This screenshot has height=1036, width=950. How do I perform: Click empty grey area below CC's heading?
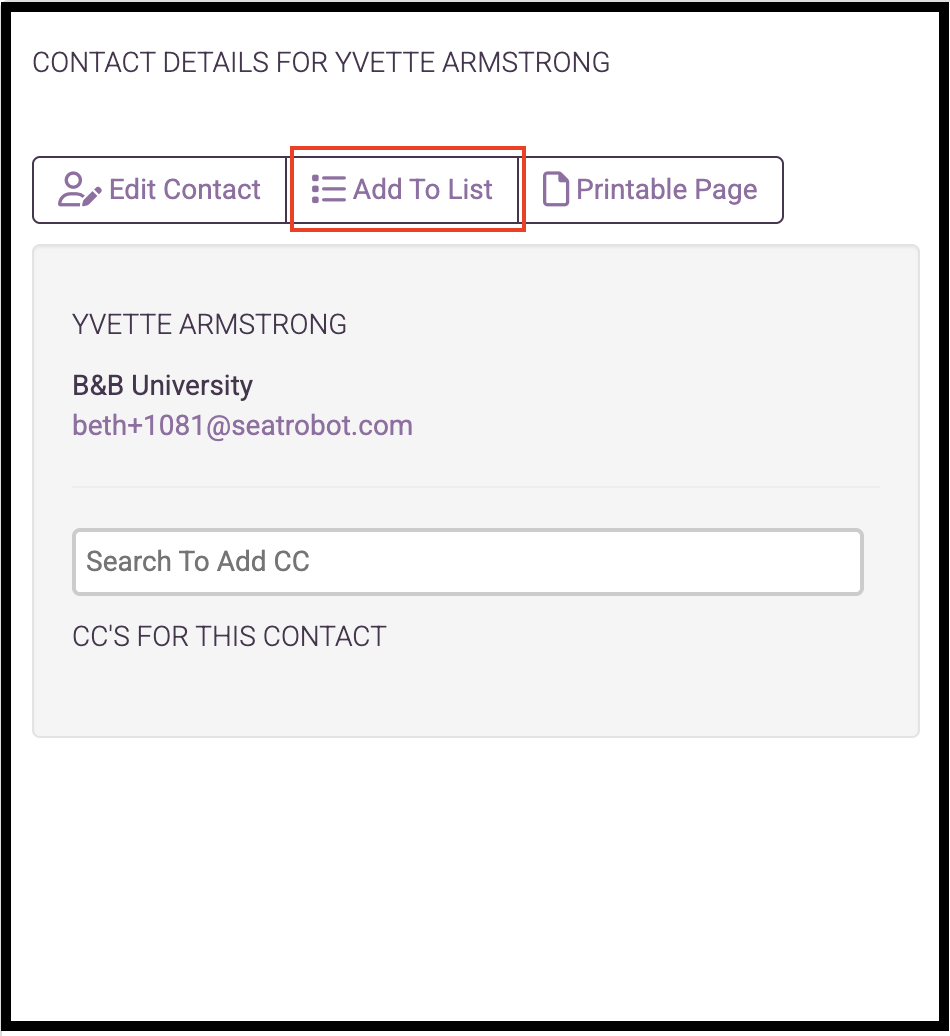point(476,694)
